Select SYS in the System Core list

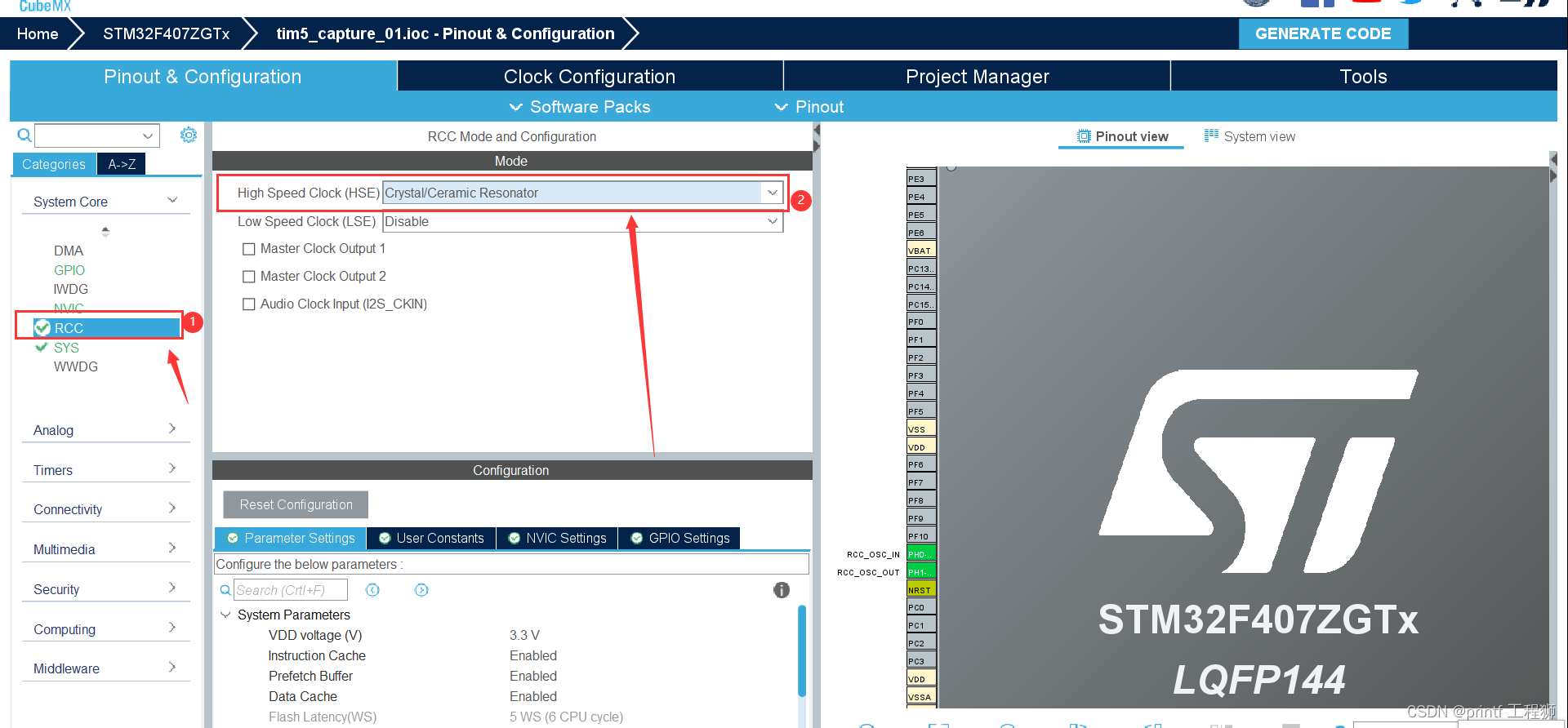[66, 348]
